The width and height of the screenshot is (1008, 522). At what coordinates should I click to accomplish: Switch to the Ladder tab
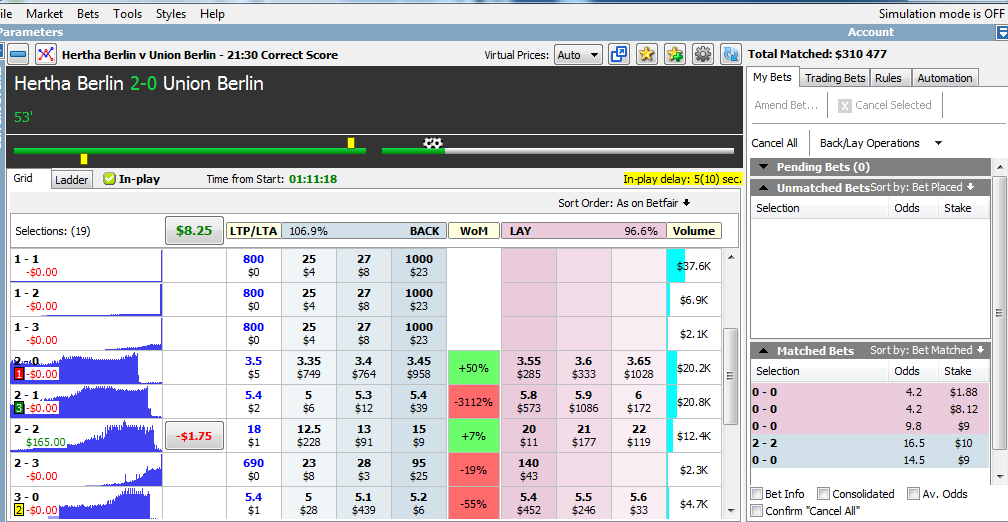coord(71,180)
